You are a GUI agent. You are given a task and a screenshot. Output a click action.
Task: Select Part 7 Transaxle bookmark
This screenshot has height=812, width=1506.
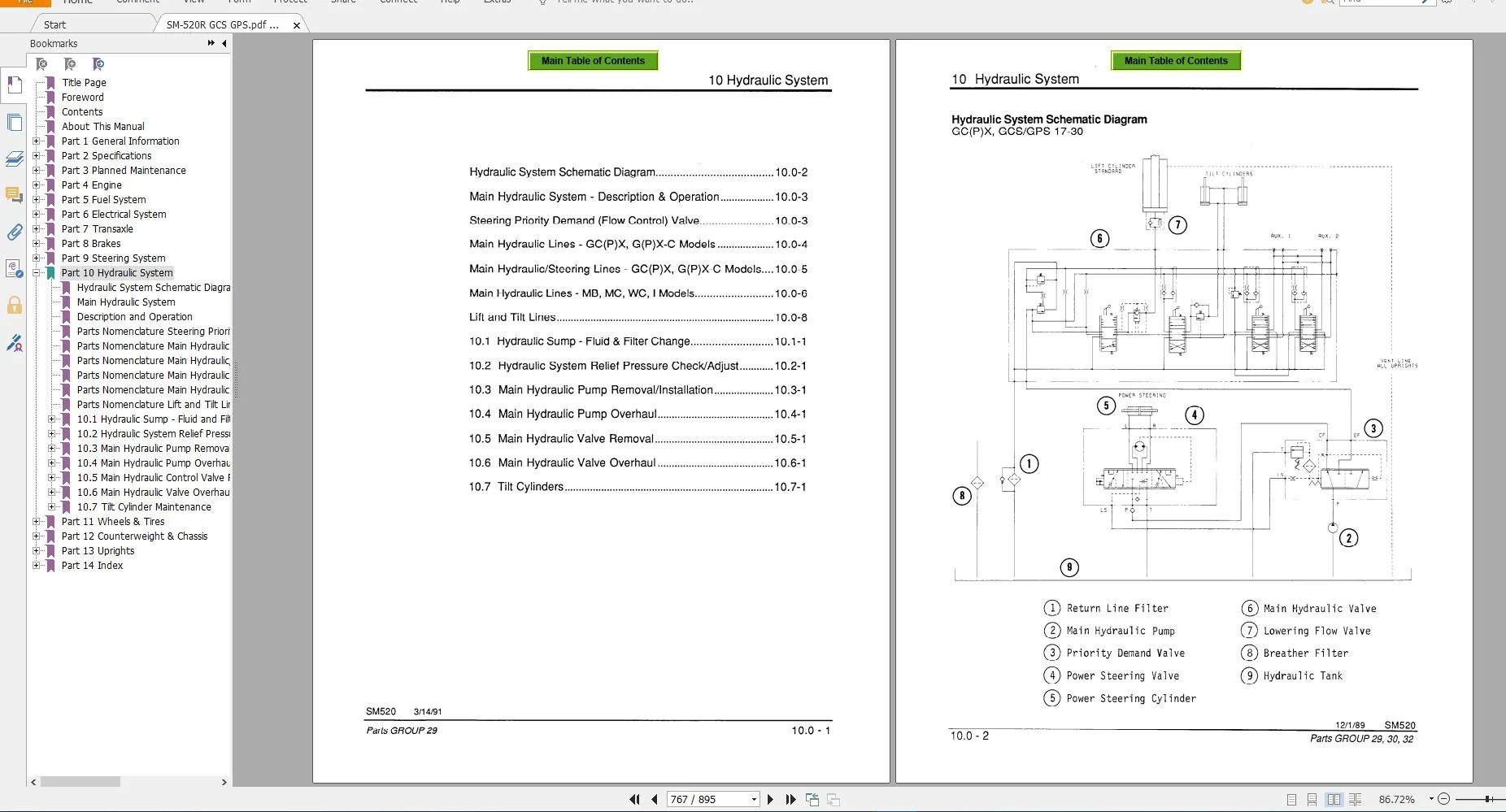point(98,229)
